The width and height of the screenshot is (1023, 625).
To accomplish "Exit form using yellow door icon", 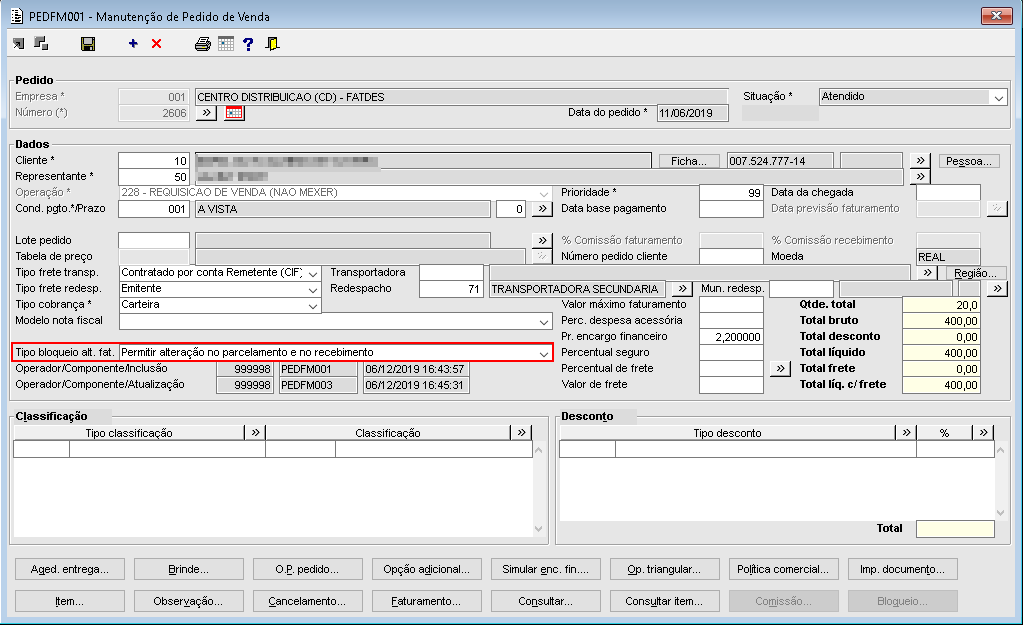I will pos(273,44).
